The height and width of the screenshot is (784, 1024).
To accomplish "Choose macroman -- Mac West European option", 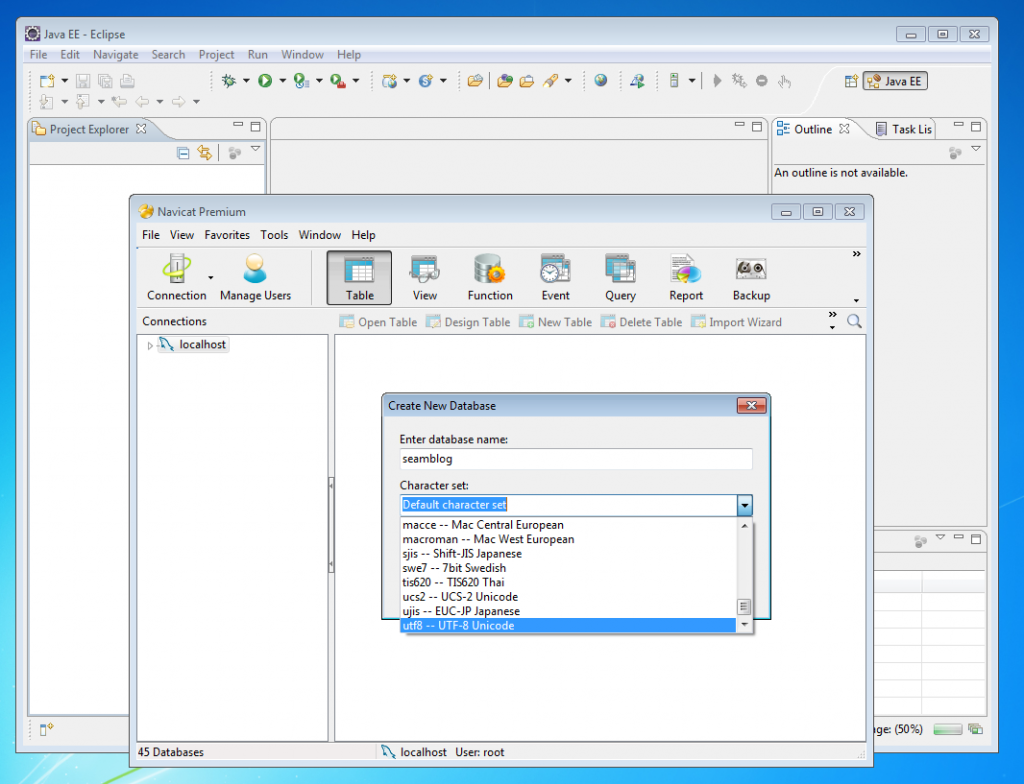I will click(568, 540).
